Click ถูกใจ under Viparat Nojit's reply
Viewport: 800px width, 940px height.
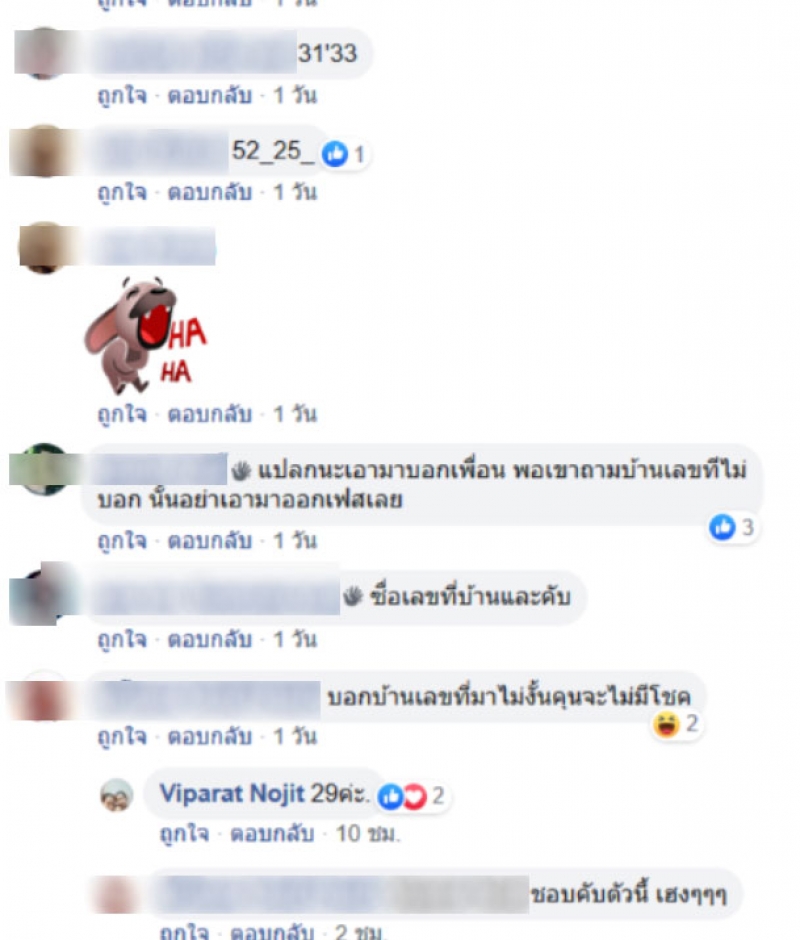point(185,834)
